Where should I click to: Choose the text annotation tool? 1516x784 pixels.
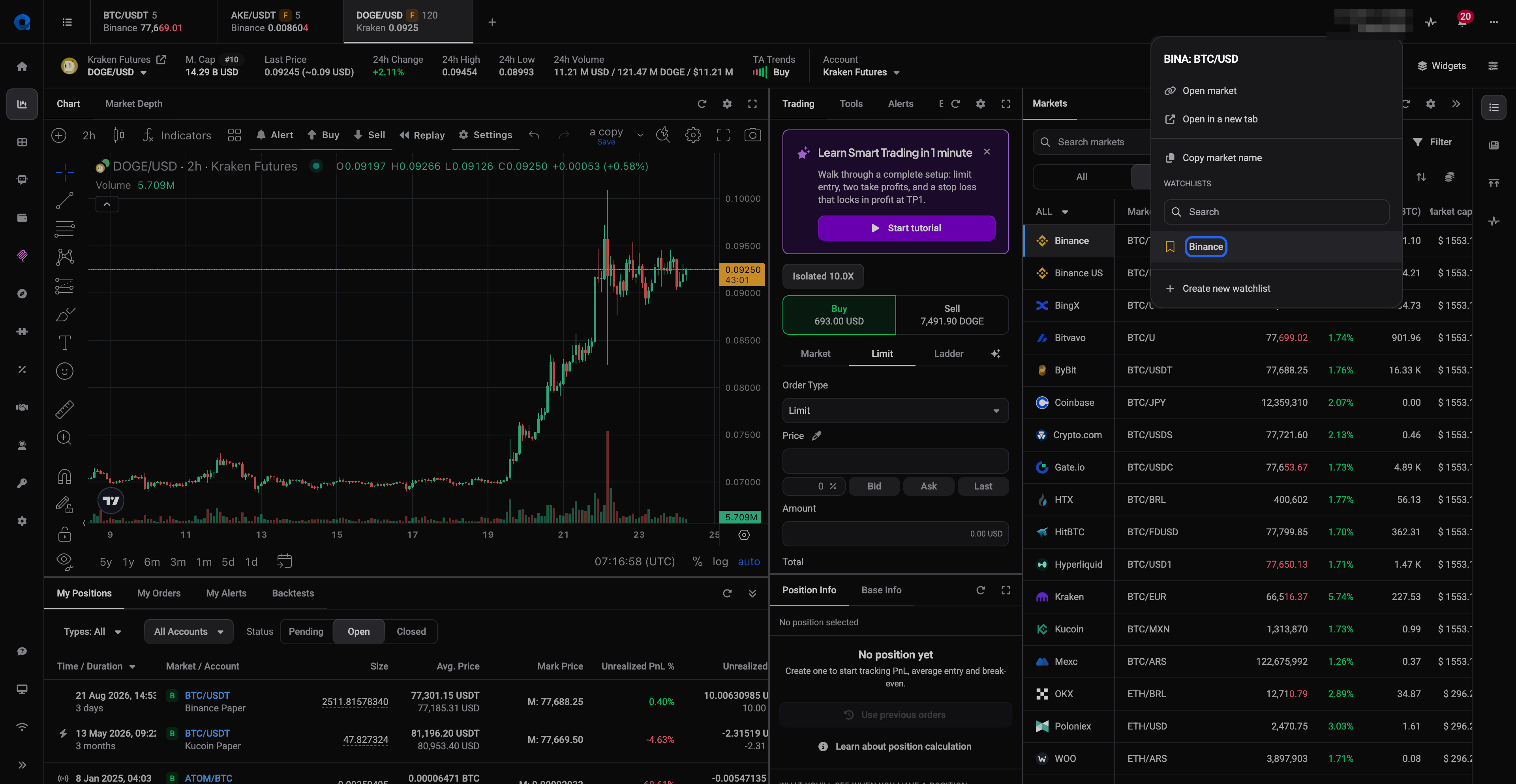tap(65, 343)
